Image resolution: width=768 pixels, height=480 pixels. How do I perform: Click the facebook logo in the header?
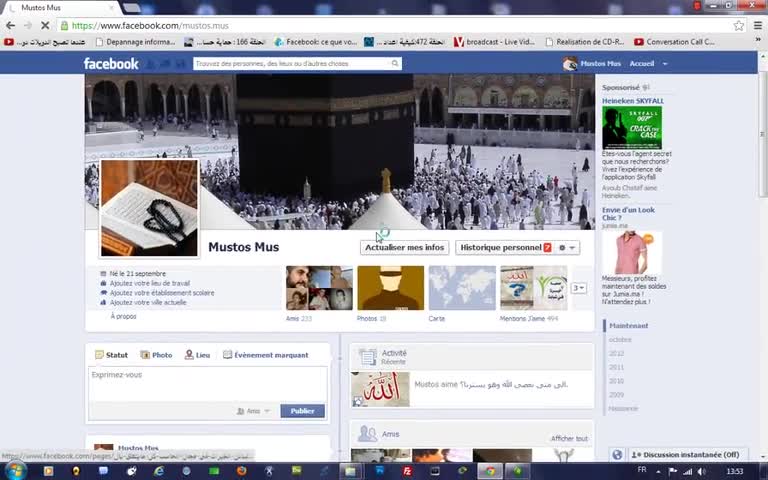point(111,64)
